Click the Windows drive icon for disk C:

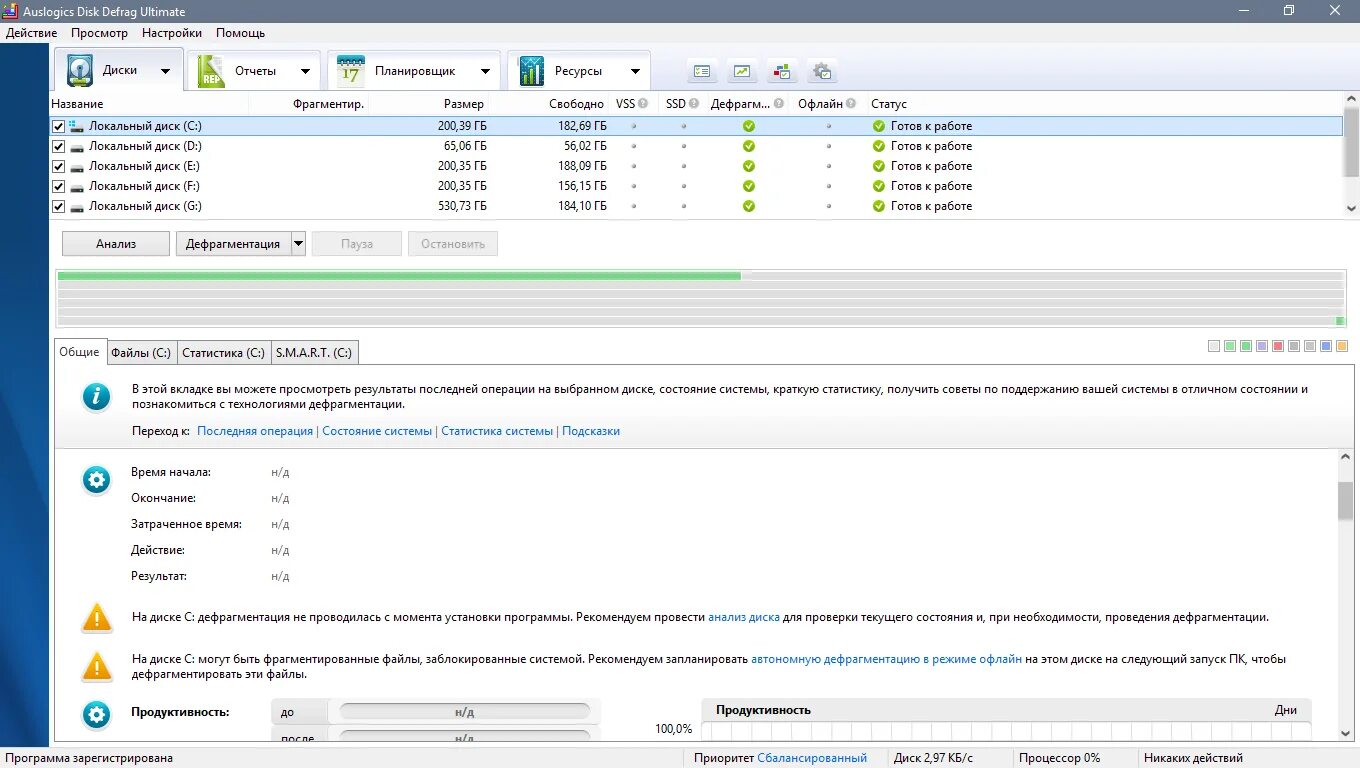(x=77, y=126)
